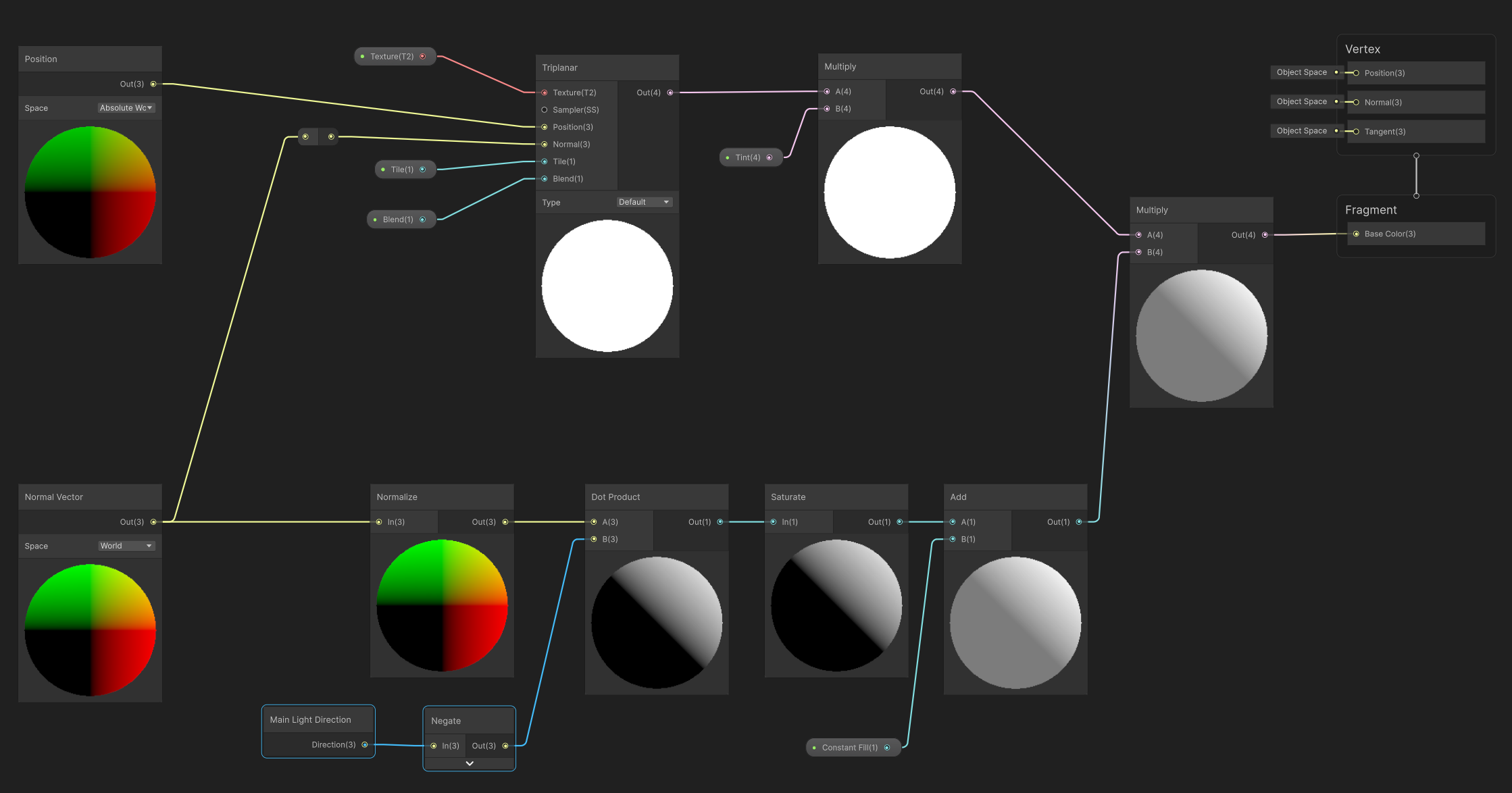
Task: Click Triplanar Texture(T2) input port
Action: [x=545, y=93]
